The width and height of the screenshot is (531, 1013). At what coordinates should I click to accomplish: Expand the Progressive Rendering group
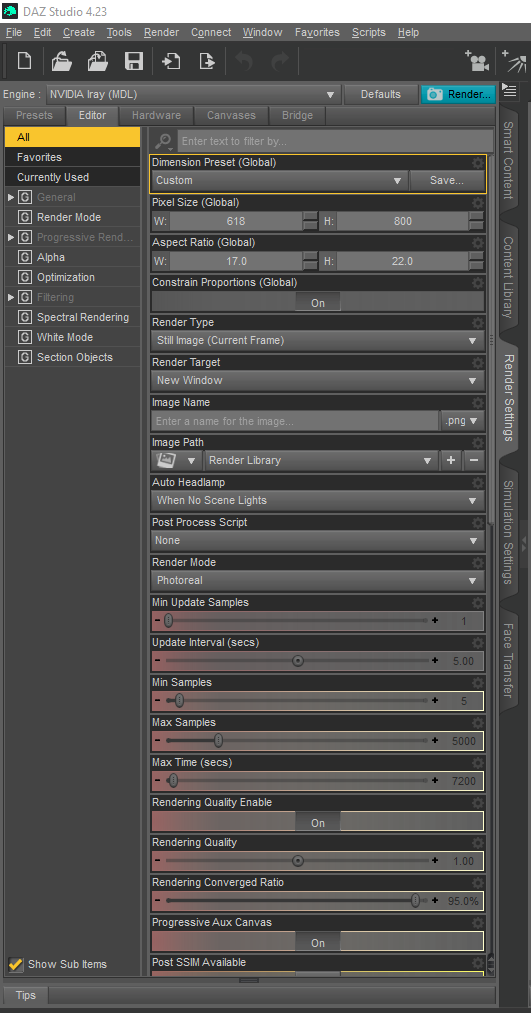click(11, 237)
